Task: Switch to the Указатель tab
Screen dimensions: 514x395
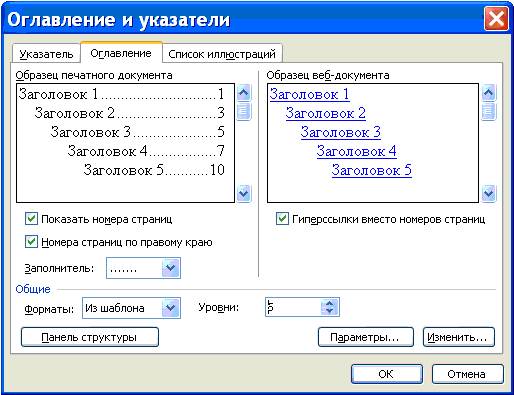Action: click(x=46, y=54)
